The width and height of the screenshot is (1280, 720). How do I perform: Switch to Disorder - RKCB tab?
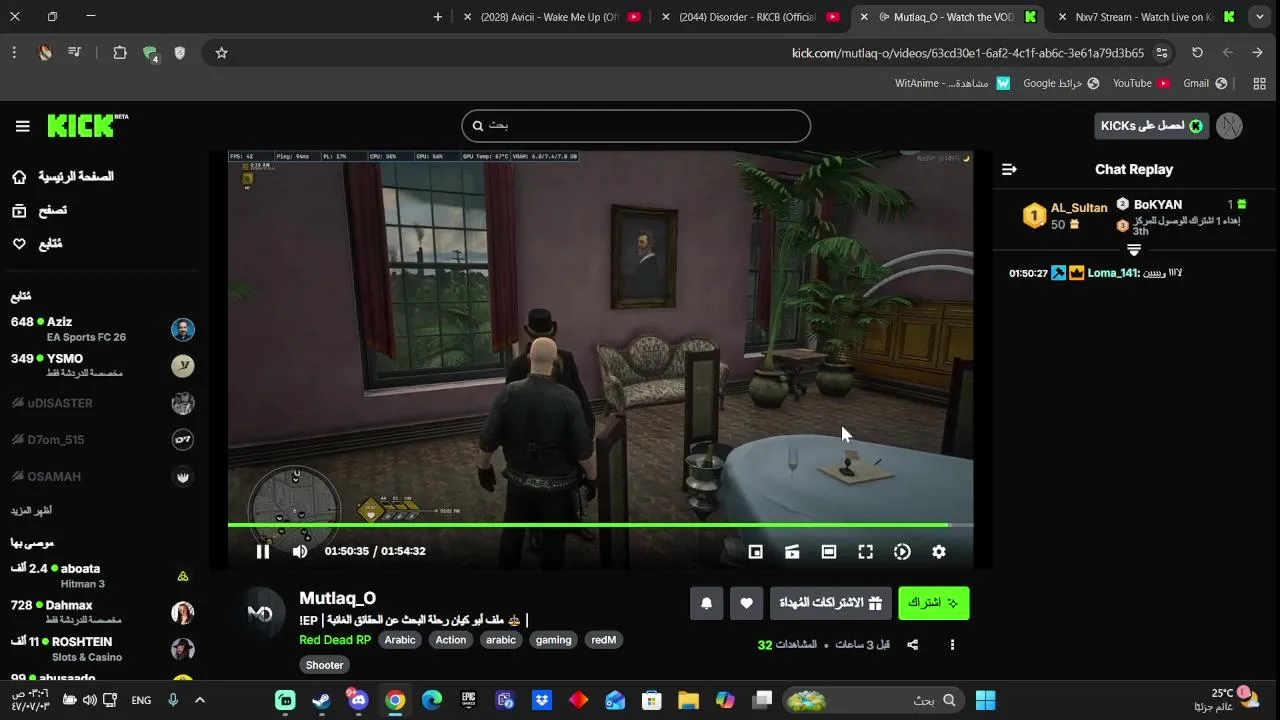click(750, 17)
